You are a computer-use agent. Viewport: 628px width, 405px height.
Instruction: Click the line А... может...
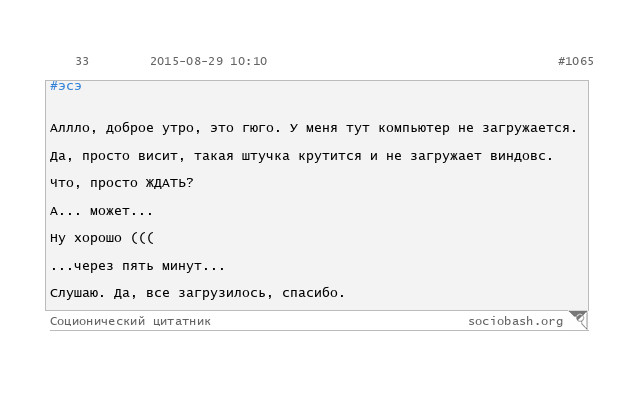coord(101,211)
